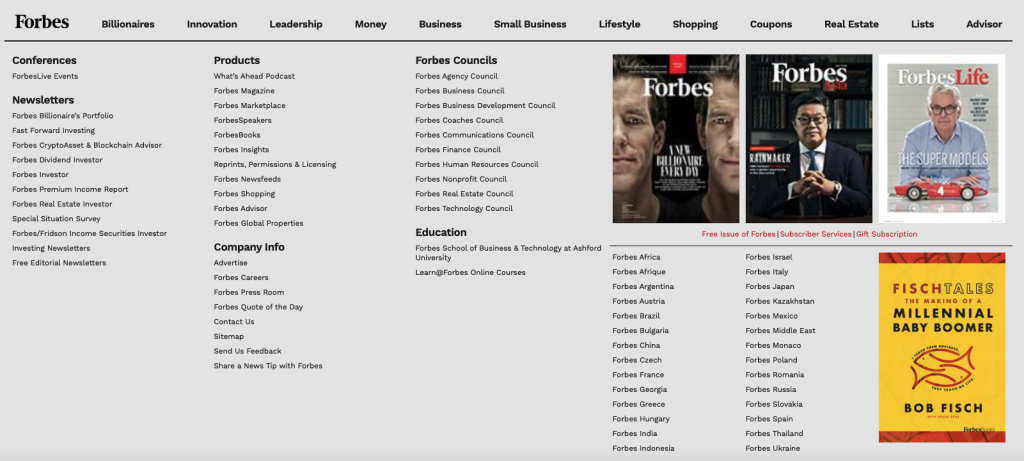The width and height of the screenshot is (1024, 461).
Task: Open Forbes CryptoAsset & Blockchain Advisor
Action: (87, 145)
